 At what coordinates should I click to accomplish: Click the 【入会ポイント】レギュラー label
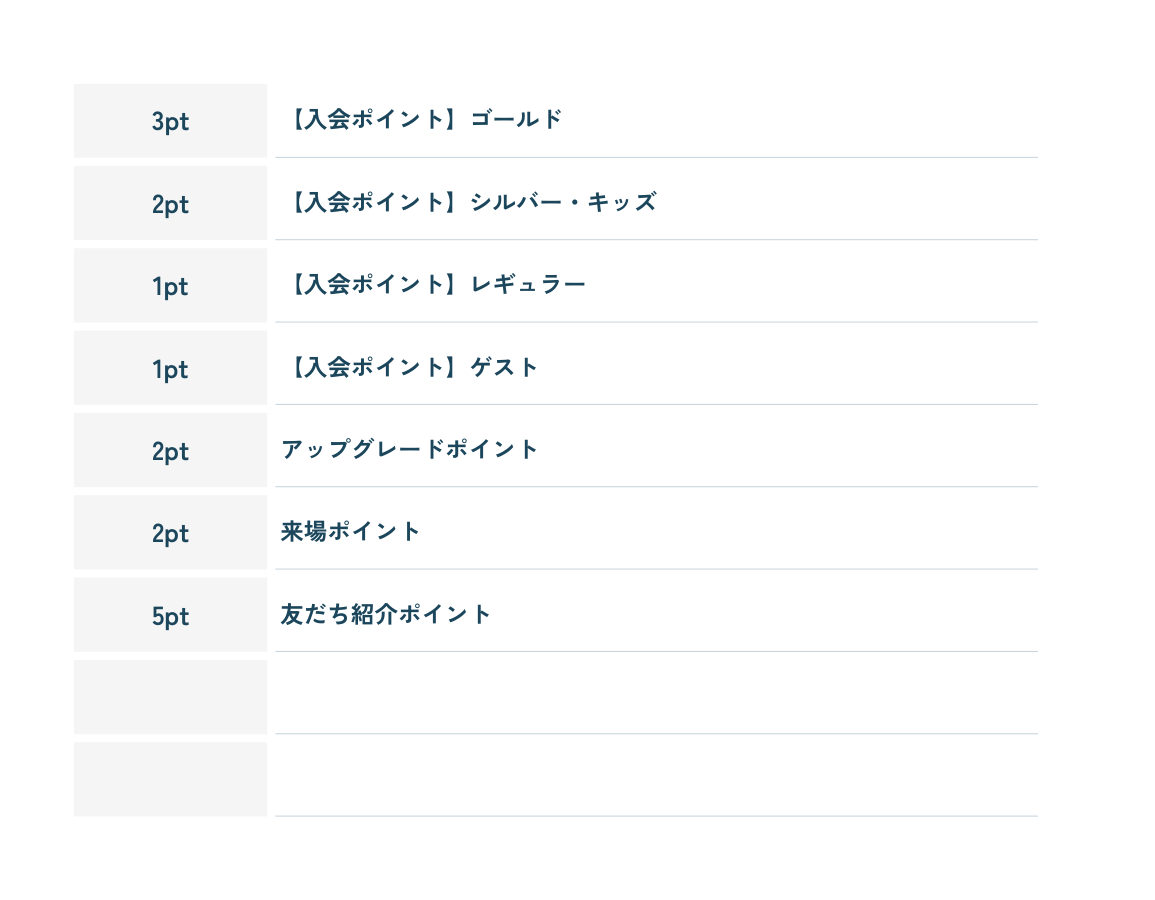434,285
